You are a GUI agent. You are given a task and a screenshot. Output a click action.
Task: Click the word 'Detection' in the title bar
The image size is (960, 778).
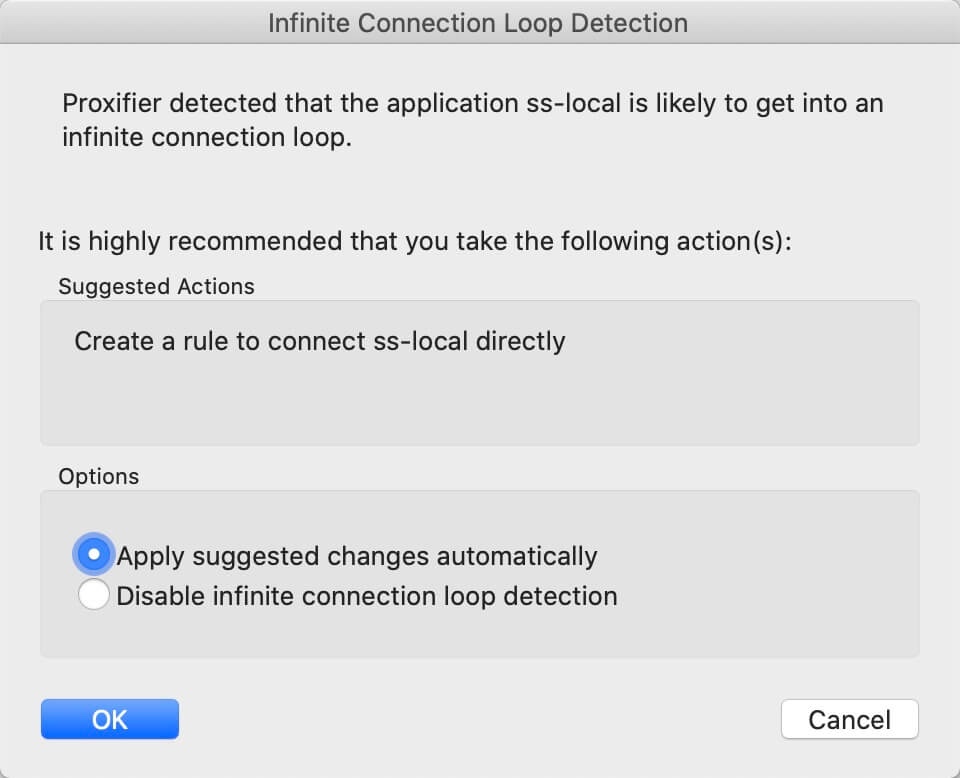pos(633,23)
